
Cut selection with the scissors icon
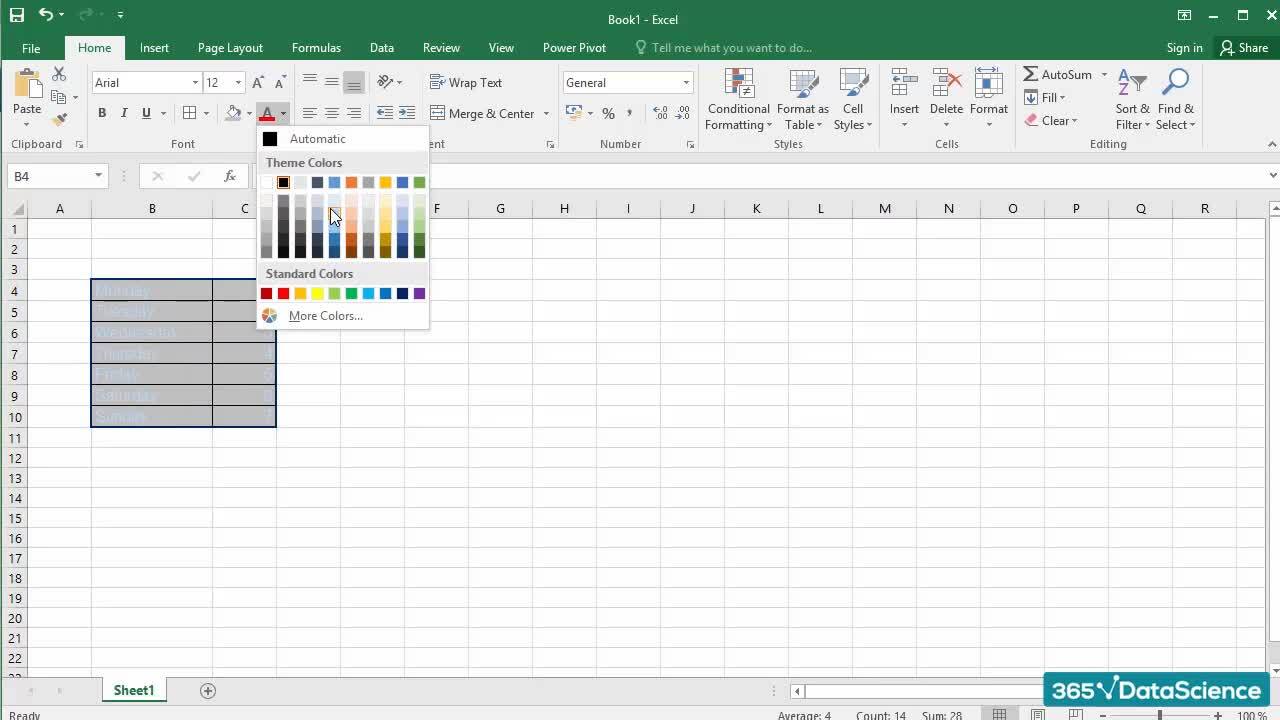click(x=59, y=75)
